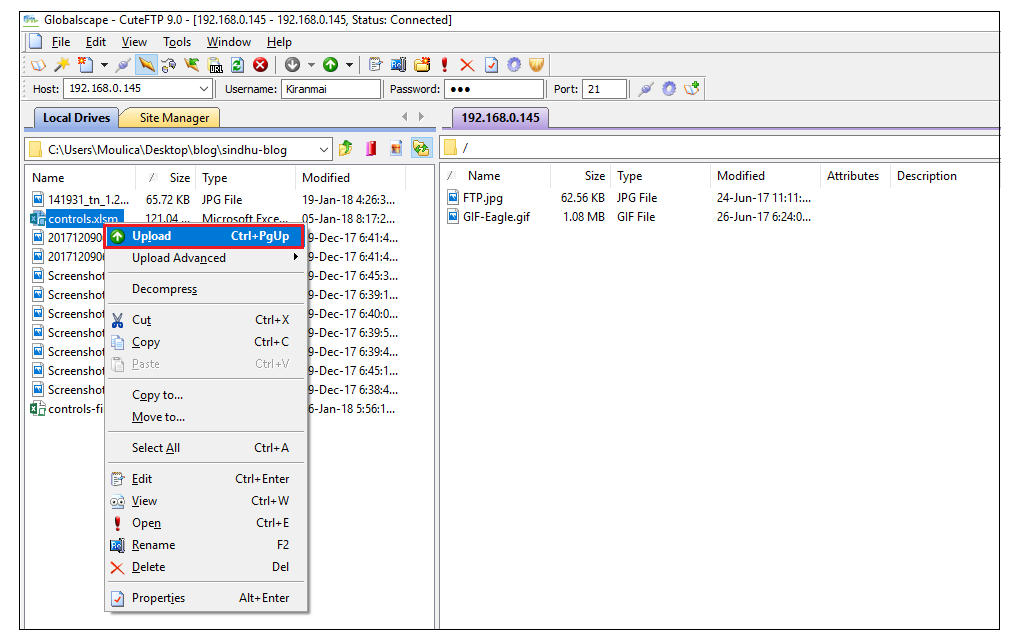
Task: Expand the New document dropdown arrow
Action: [104, 65]
